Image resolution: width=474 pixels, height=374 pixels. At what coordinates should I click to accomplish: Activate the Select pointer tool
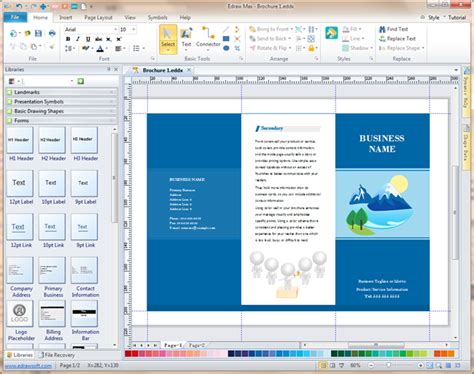pyautogui.click(x=168, y=39)
